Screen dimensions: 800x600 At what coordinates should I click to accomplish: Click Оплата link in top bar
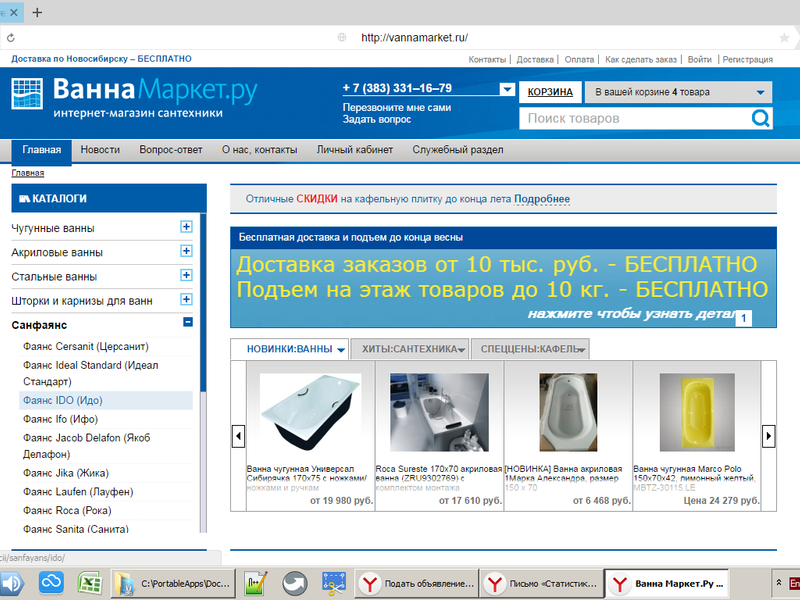tap(579, 60)
